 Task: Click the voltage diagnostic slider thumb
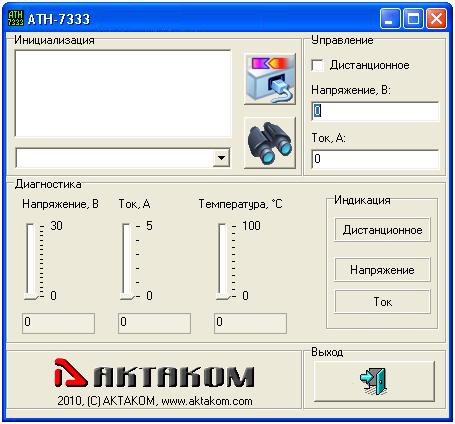31,296
